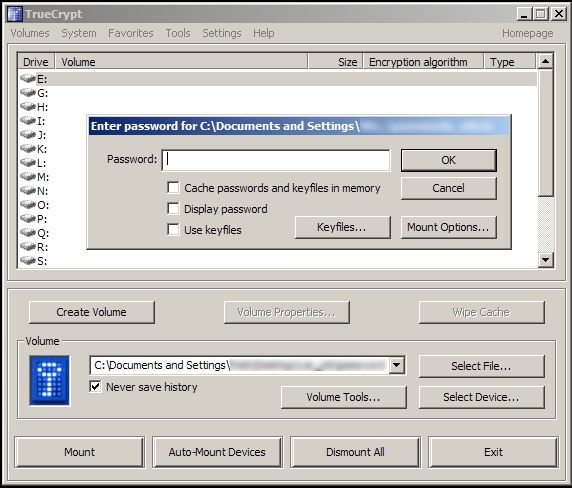Click the E: drive icon
Viewport: 572px width, 488px height.
pyautogui.click(x=28, y=78)
